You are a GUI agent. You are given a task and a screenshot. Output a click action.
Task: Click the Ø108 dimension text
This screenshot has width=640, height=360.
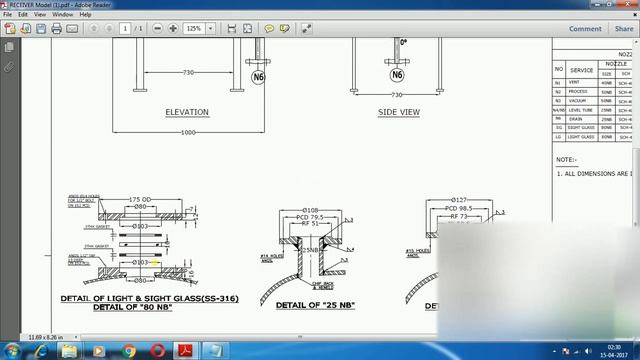point(310,211)
